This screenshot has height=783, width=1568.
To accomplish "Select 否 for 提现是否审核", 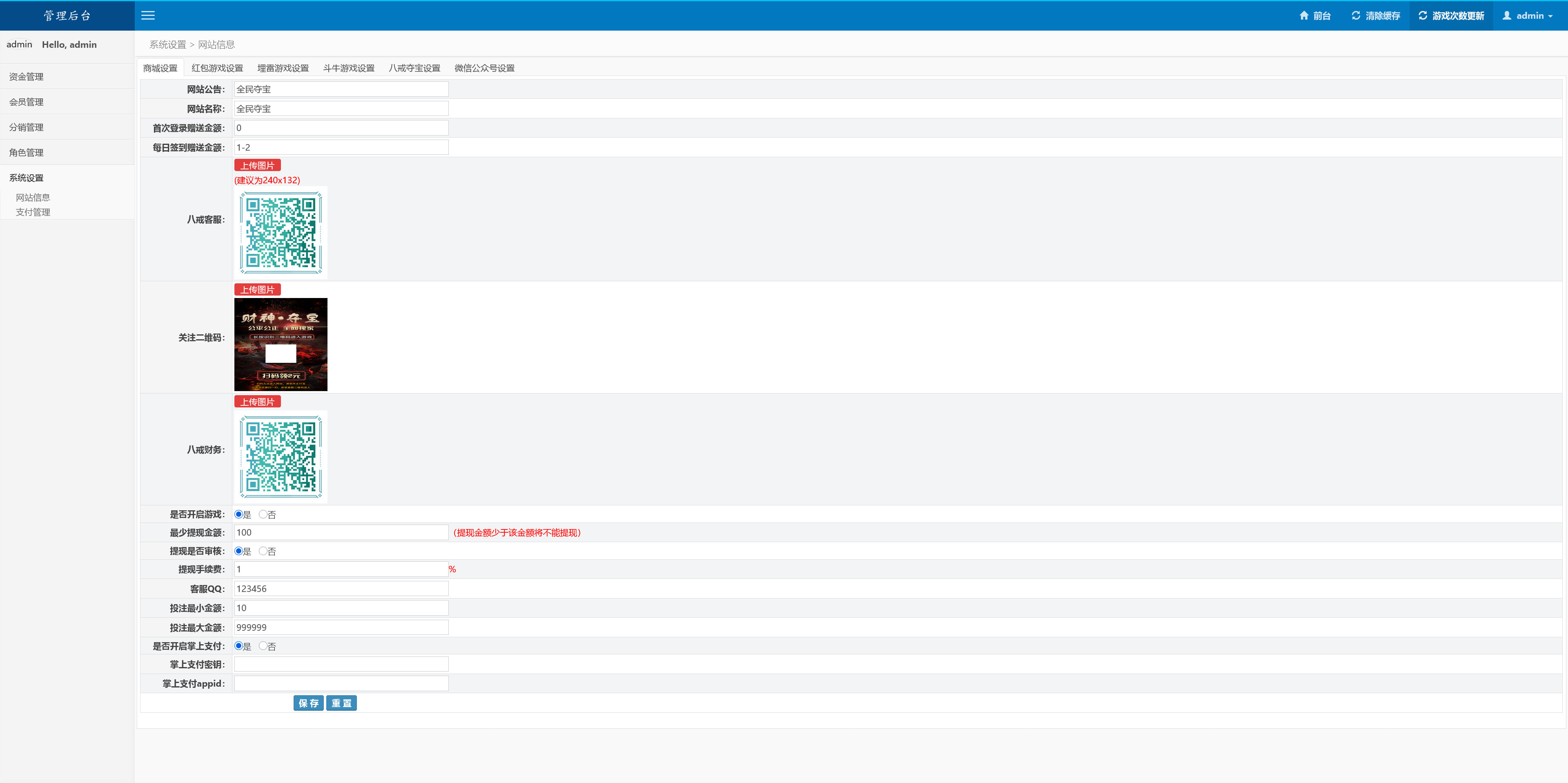I will [x=263, y=551].
